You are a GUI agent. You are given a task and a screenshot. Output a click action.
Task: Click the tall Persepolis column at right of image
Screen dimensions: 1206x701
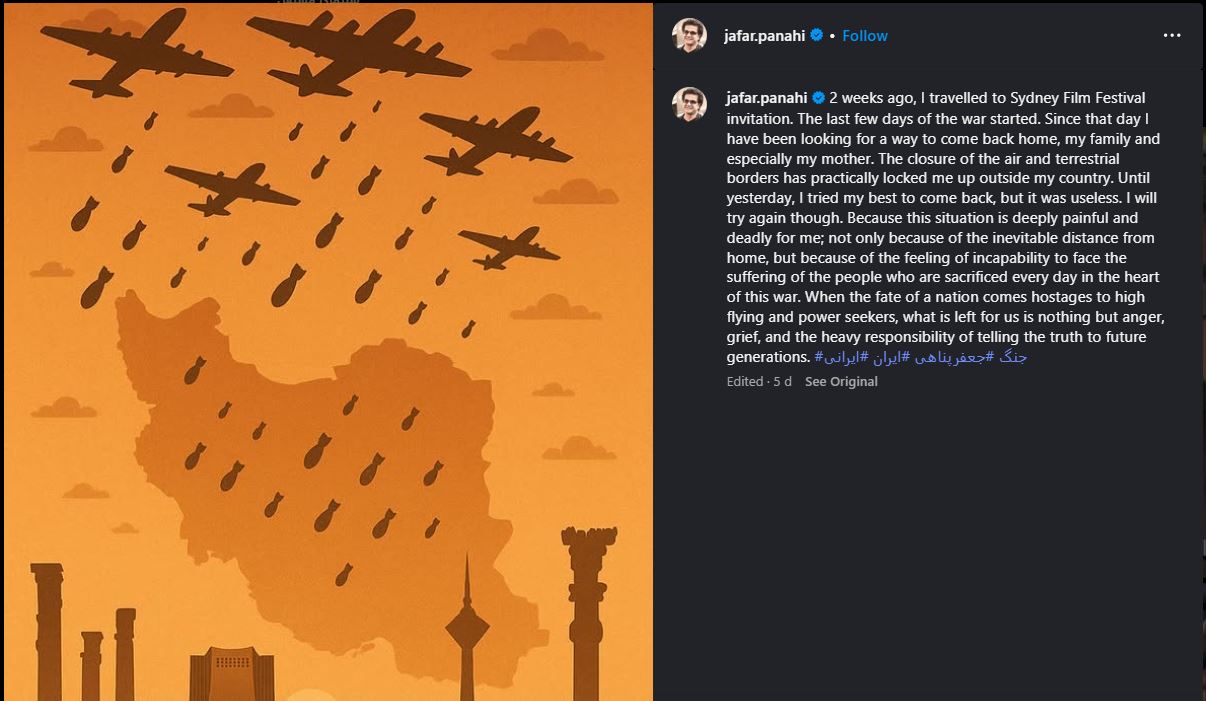coord(587,610)
